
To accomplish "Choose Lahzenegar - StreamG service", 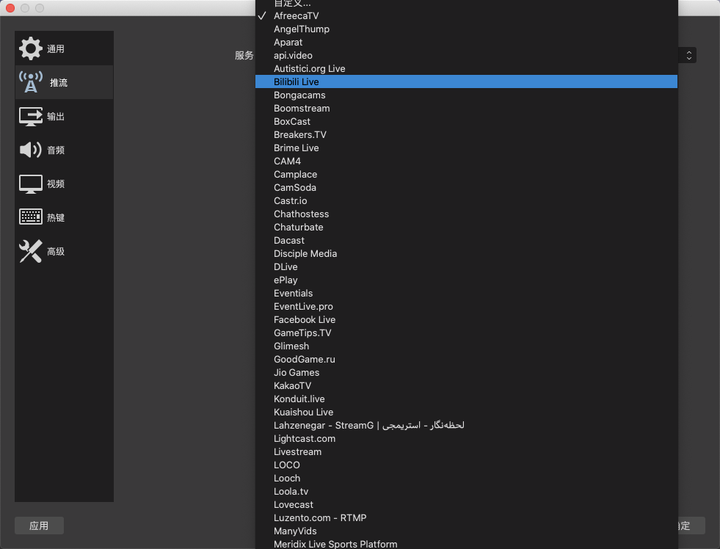I will 466,426.
